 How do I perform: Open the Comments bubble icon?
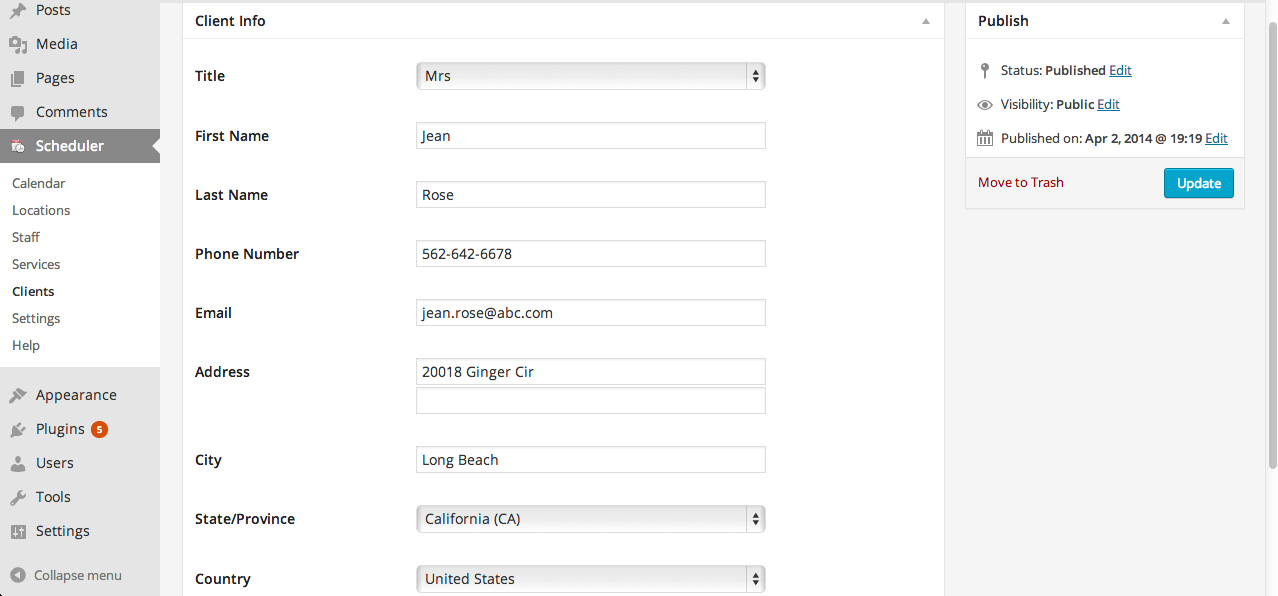(x=18, y=112)
